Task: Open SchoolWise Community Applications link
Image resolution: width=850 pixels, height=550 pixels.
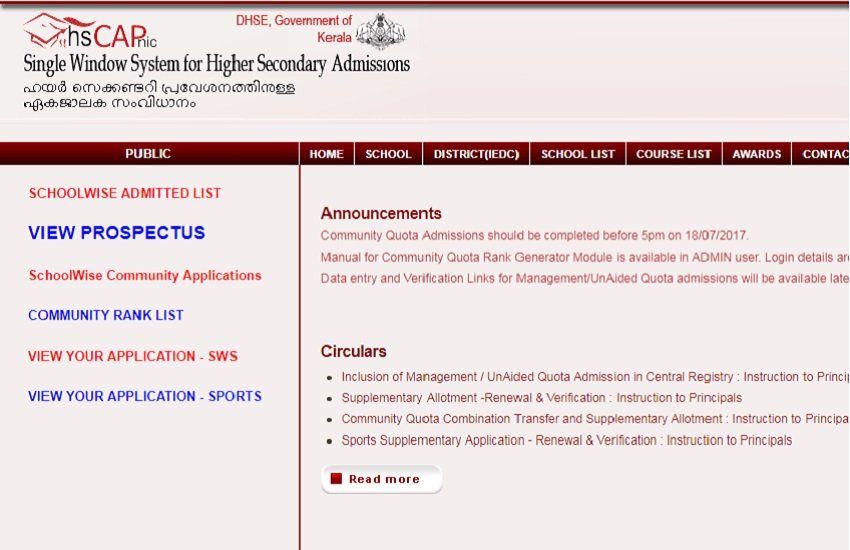Action: click(145, 275)
